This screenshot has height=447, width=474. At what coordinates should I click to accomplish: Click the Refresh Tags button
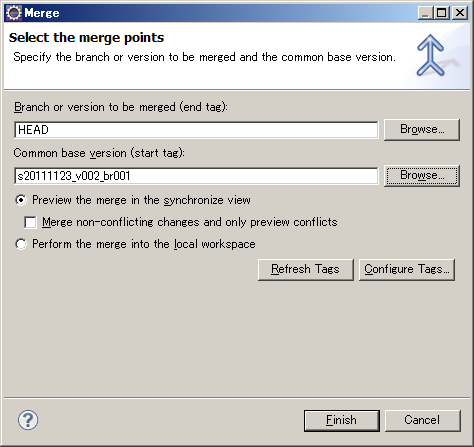pos(306,269)
